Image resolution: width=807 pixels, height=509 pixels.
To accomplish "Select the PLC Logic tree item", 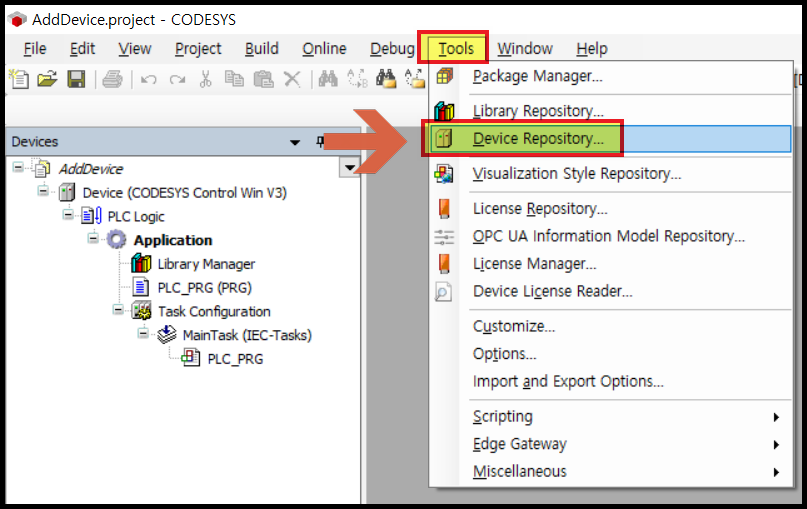I will point(136,217).
